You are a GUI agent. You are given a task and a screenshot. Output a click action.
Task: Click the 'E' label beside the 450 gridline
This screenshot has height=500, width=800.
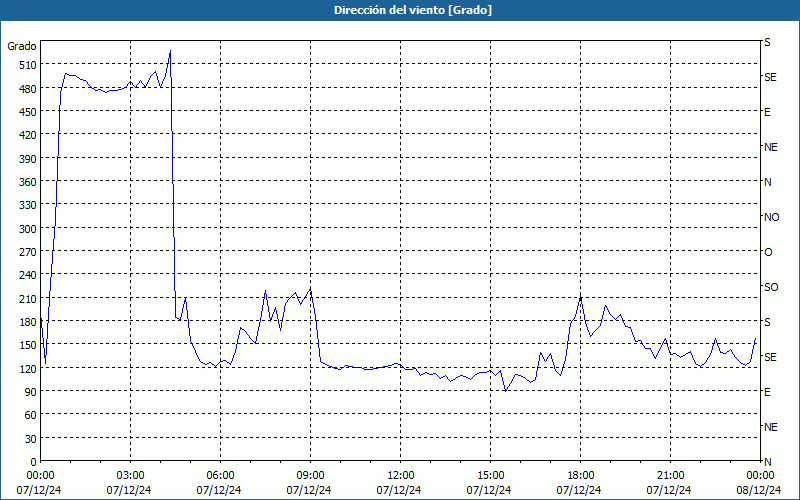[767, 112]
